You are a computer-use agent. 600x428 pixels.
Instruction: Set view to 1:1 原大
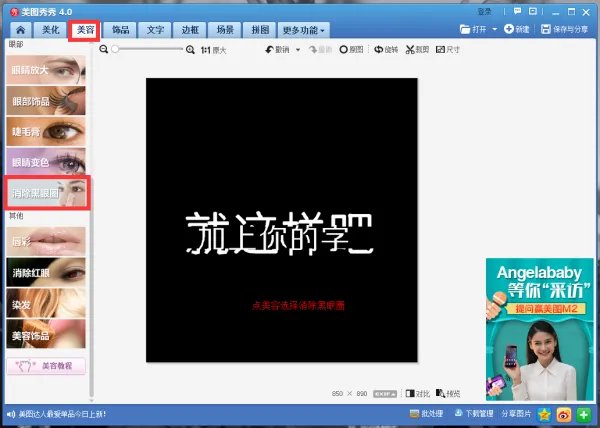(214, 50)
